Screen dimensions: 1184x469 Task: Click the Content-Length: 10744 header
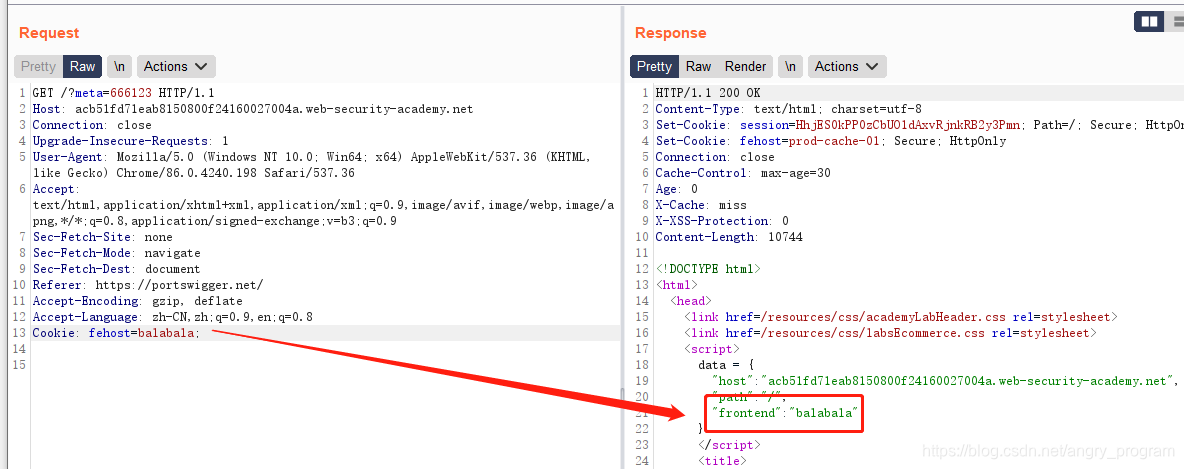pyautogui.click(x=729, y=237)
